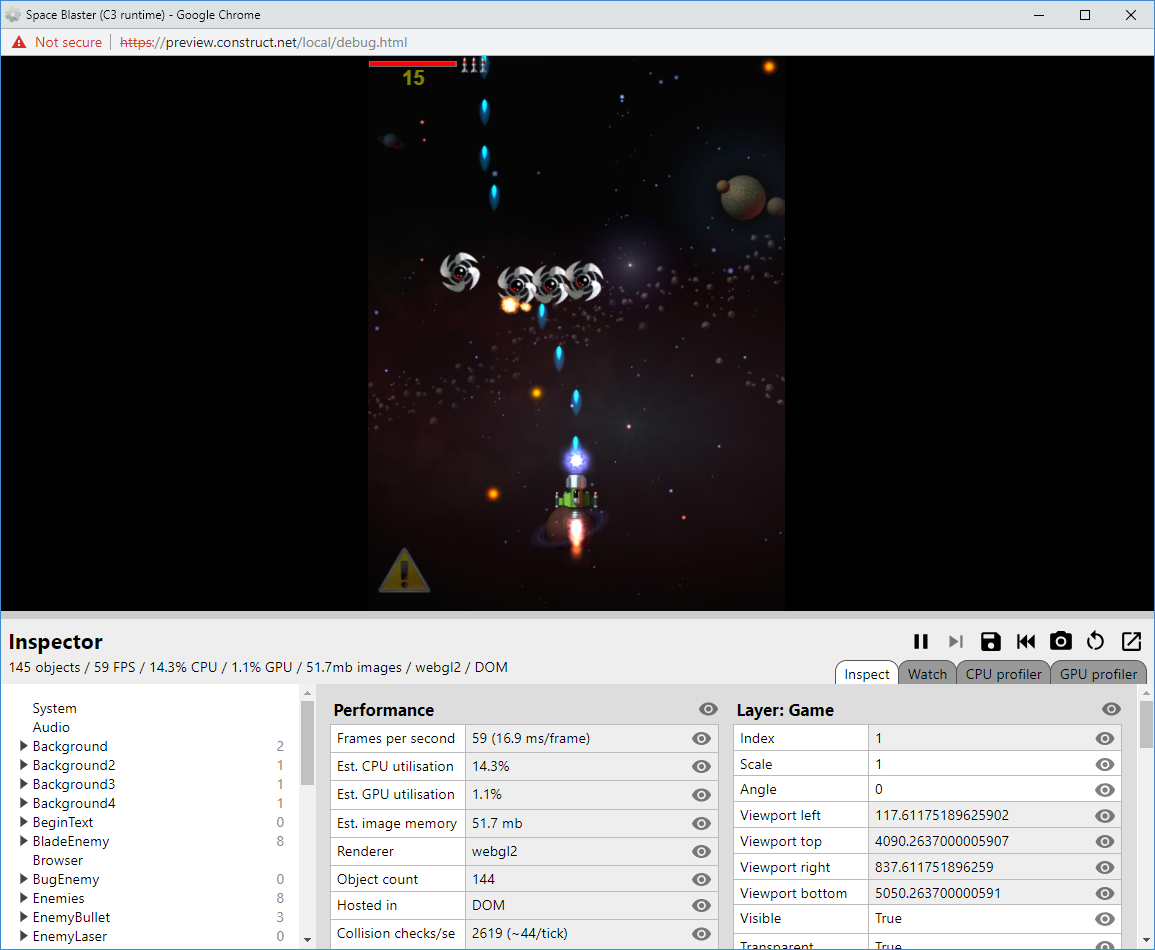Toggle the watch eye for Frames per second
This screenshot has height=950, width=1155.
[x=701, y=739]
